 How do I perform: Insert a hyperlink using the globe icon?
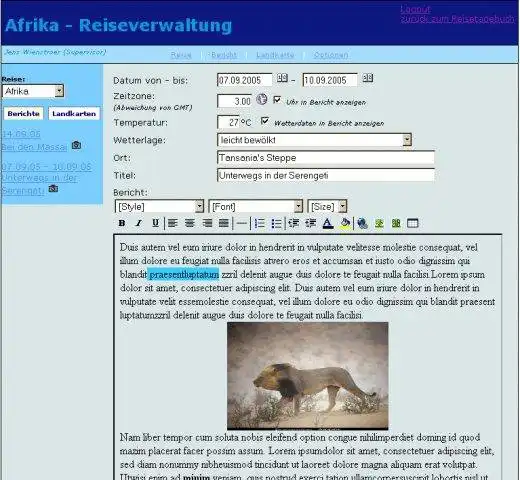(362, 223)
